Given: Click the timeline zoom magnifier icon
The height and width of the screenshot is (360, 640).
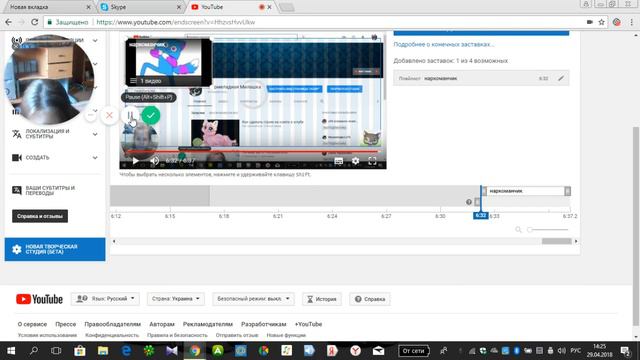Looking at the screenshot, I should pyautogui.click(x=518, y=230).
